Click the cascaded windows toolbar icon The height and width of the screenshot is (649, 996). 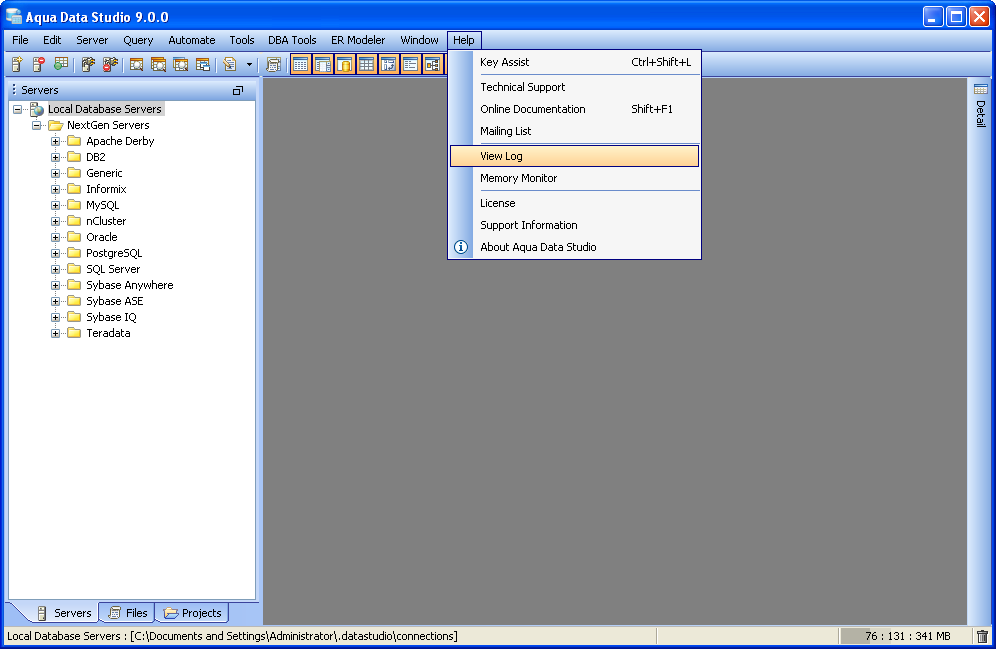pos(203,64)
